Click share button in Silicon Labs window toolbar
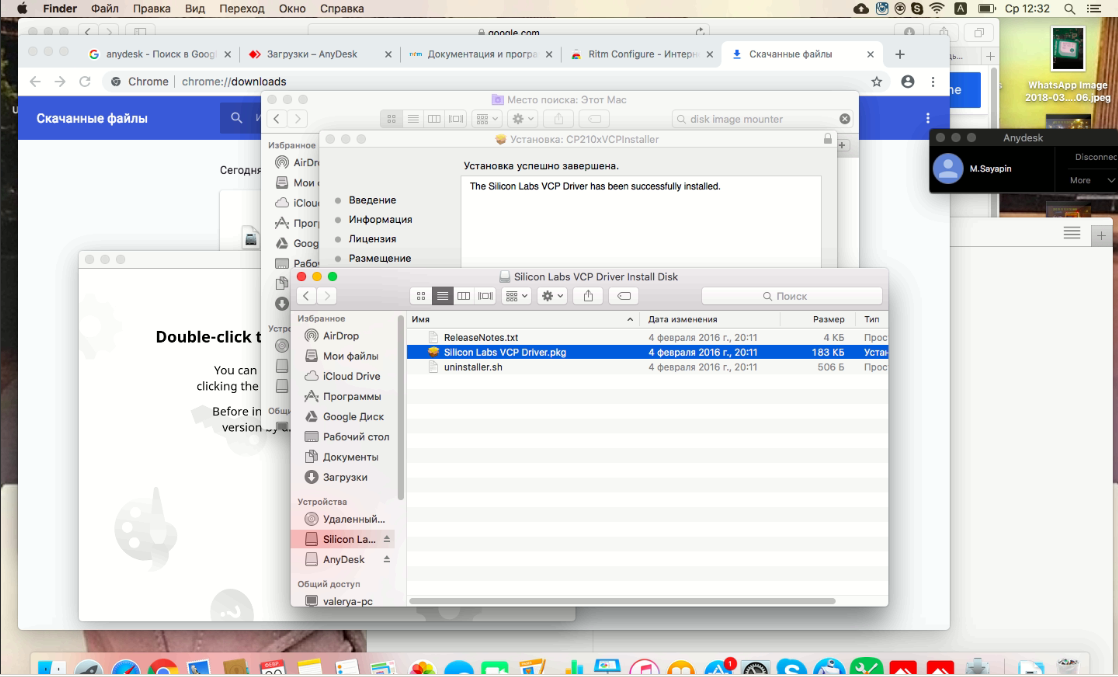1118x677 pixels. point(588,296)
